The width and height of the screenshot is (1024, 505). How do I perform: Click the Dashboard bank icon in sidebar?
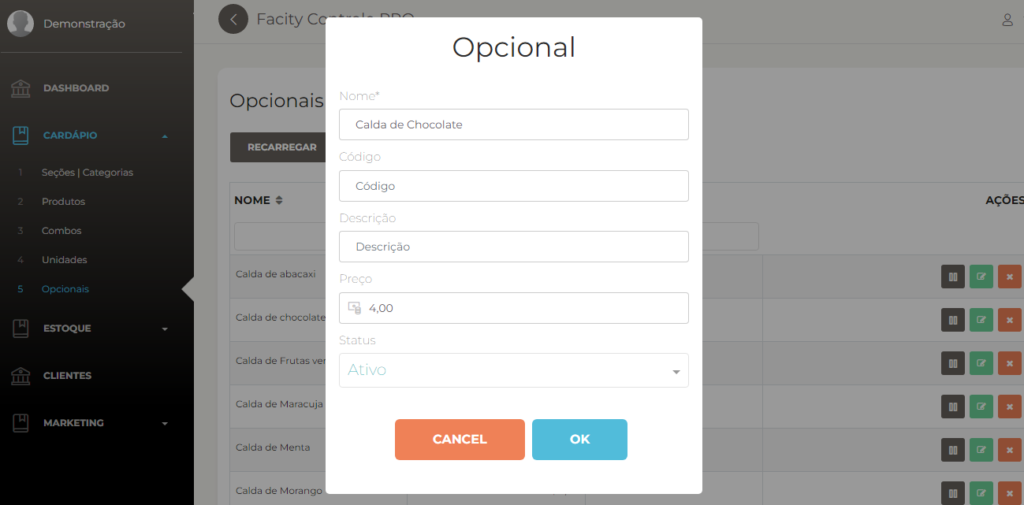21,88
